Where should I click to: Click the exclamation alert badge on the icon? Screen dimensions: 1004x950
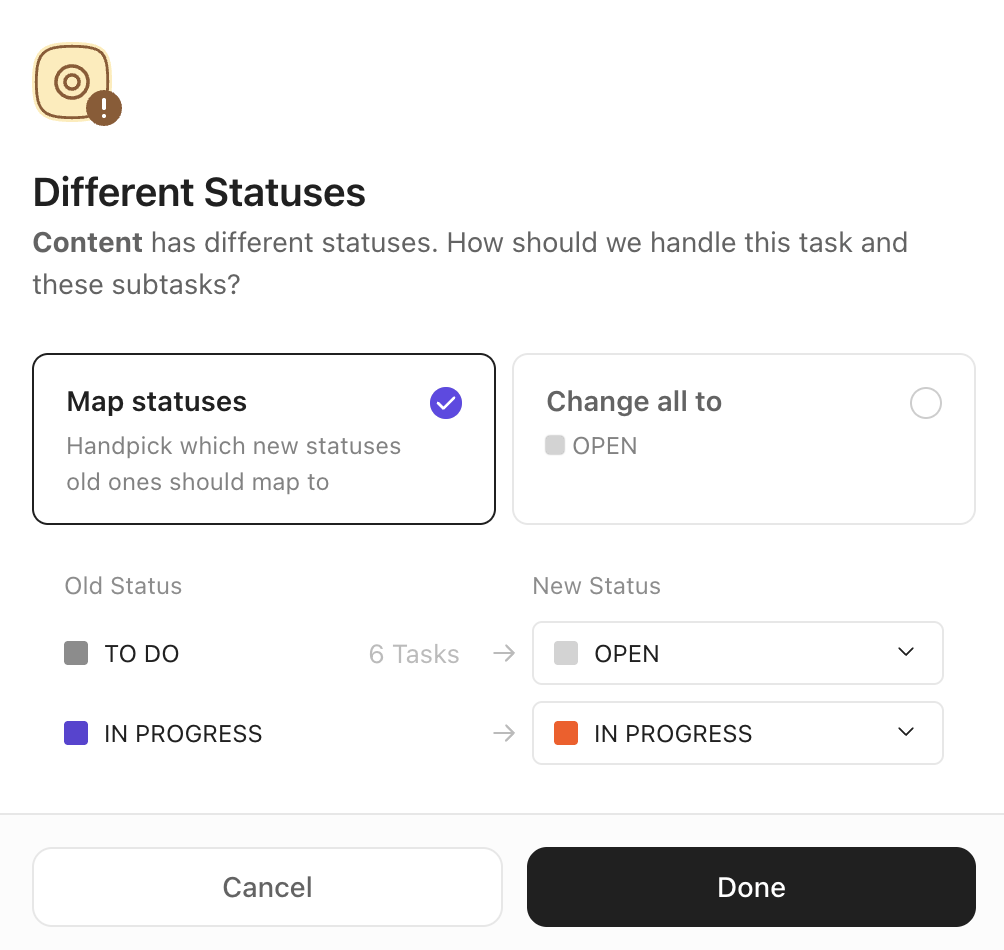pos(104,110)
